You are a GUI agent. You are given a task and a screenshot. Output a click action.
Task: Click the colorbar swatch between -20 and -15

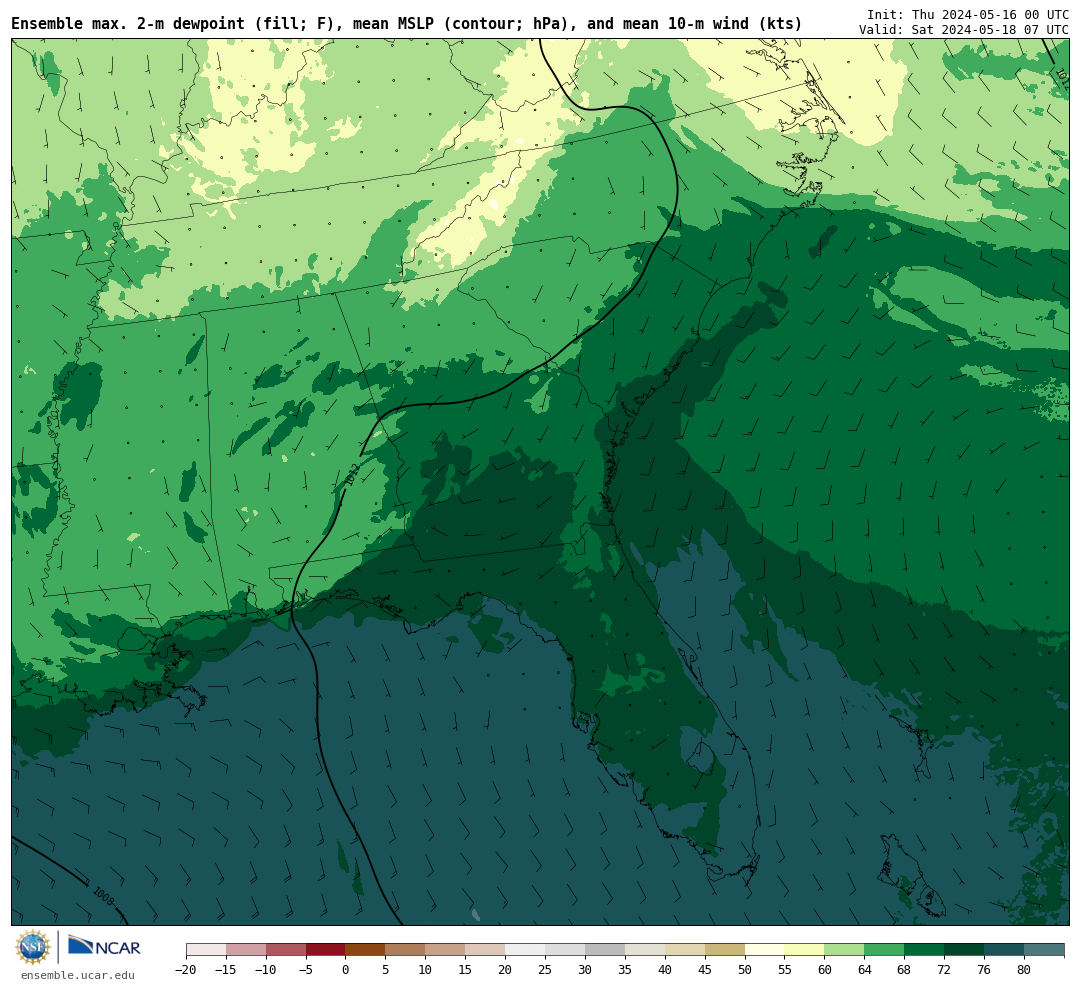tap(206, 950)
